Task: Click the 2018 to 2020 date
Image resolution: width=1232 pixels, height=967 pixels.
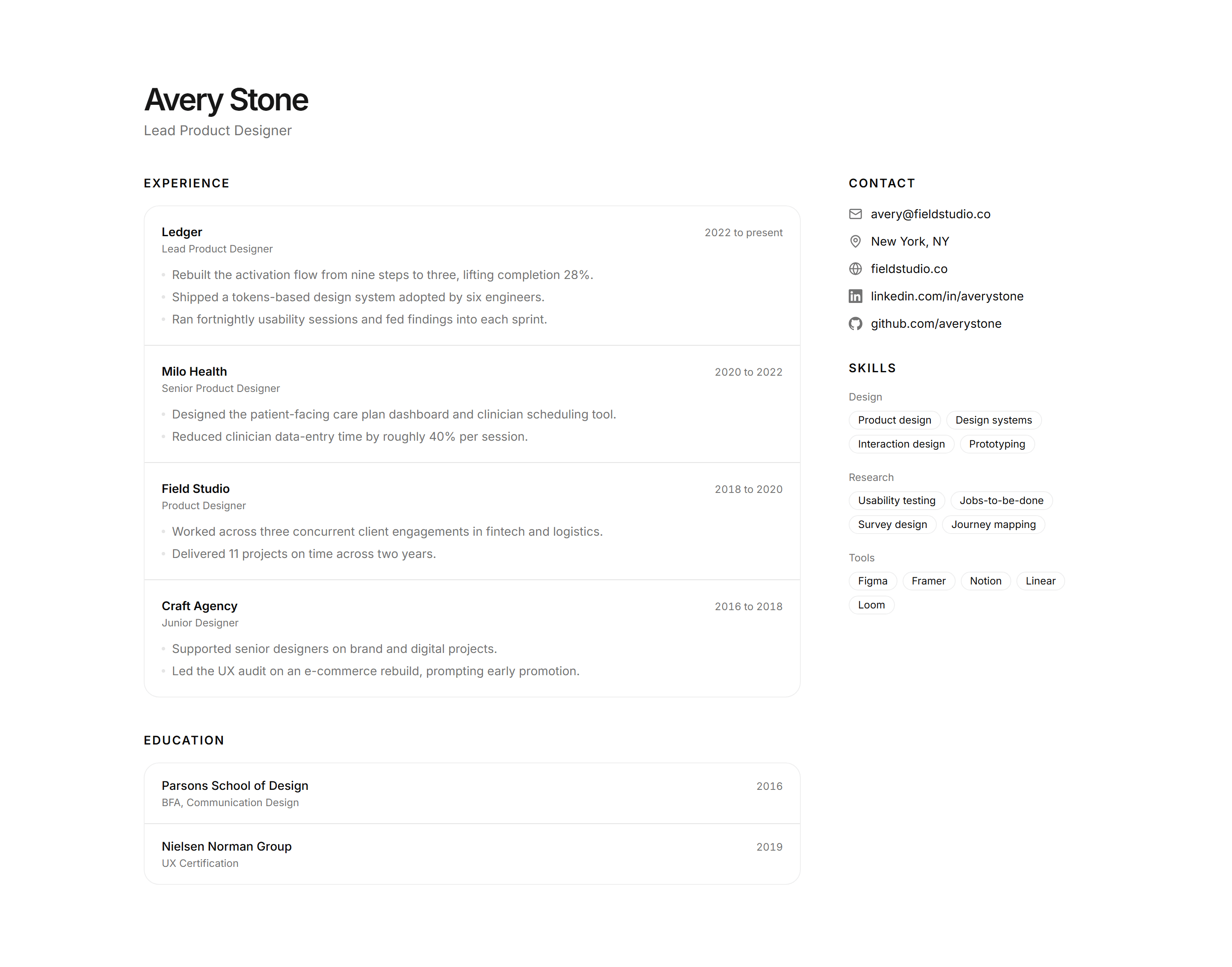Action: (x=748, y=489)
